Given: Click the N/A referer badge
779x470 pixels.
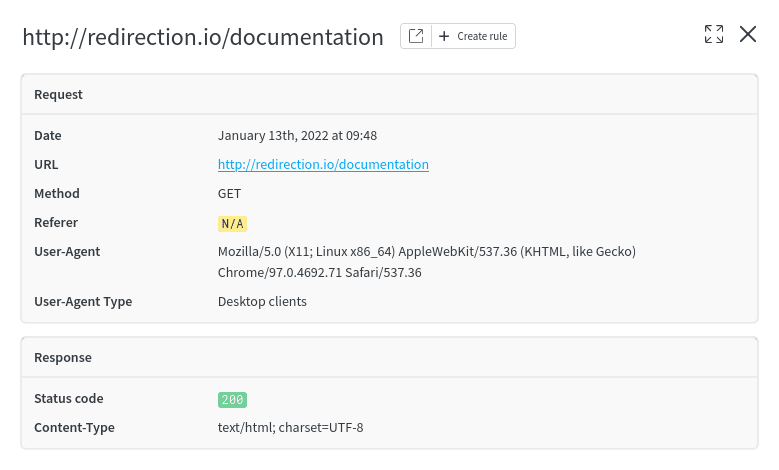Looking at the screenshot, I should pyautogui.click(x=232, y=224).
